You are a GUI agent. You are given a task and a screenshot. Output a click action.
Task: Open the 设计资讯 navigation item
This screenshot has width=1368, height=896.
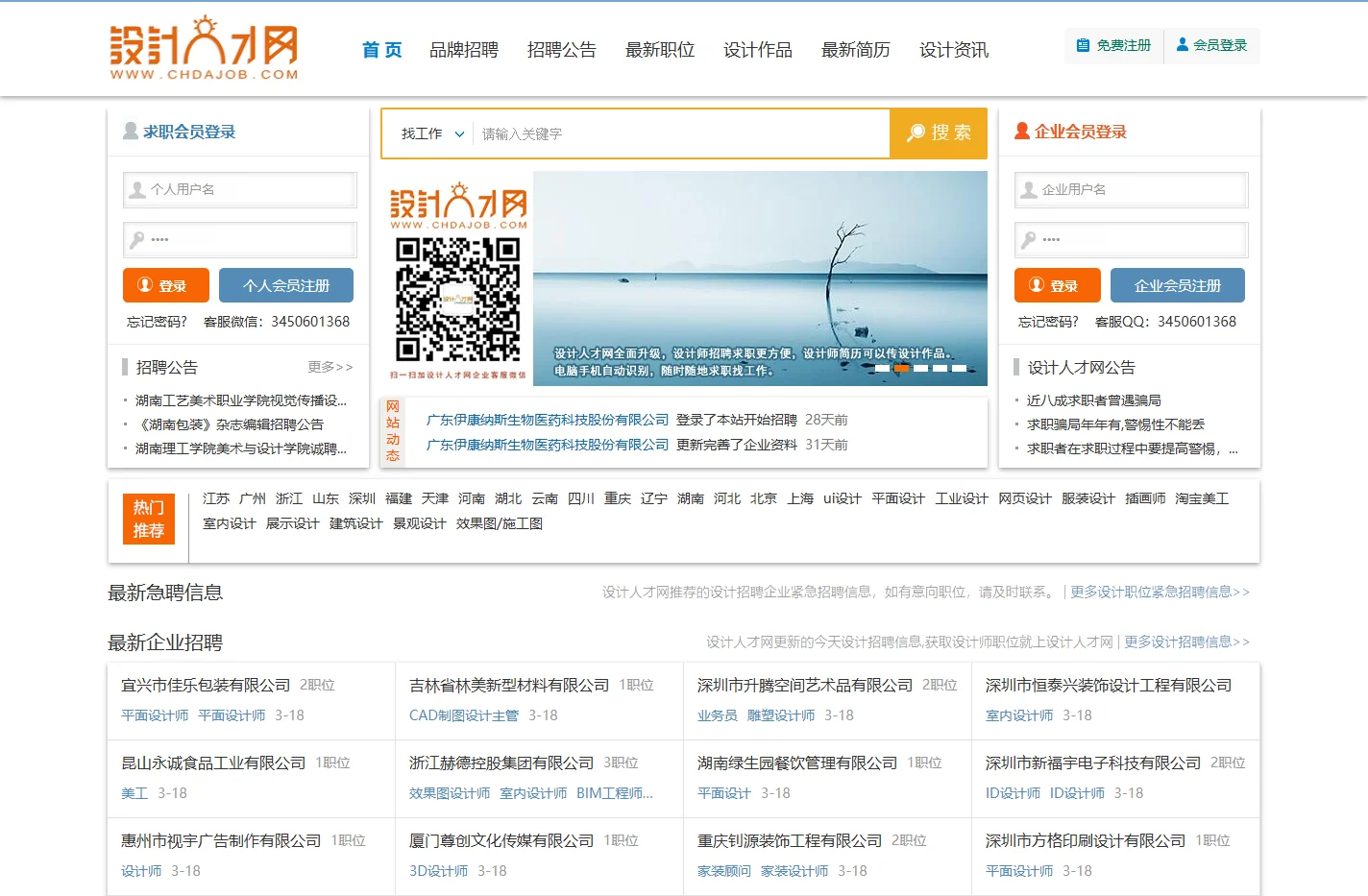click(954, 50)
